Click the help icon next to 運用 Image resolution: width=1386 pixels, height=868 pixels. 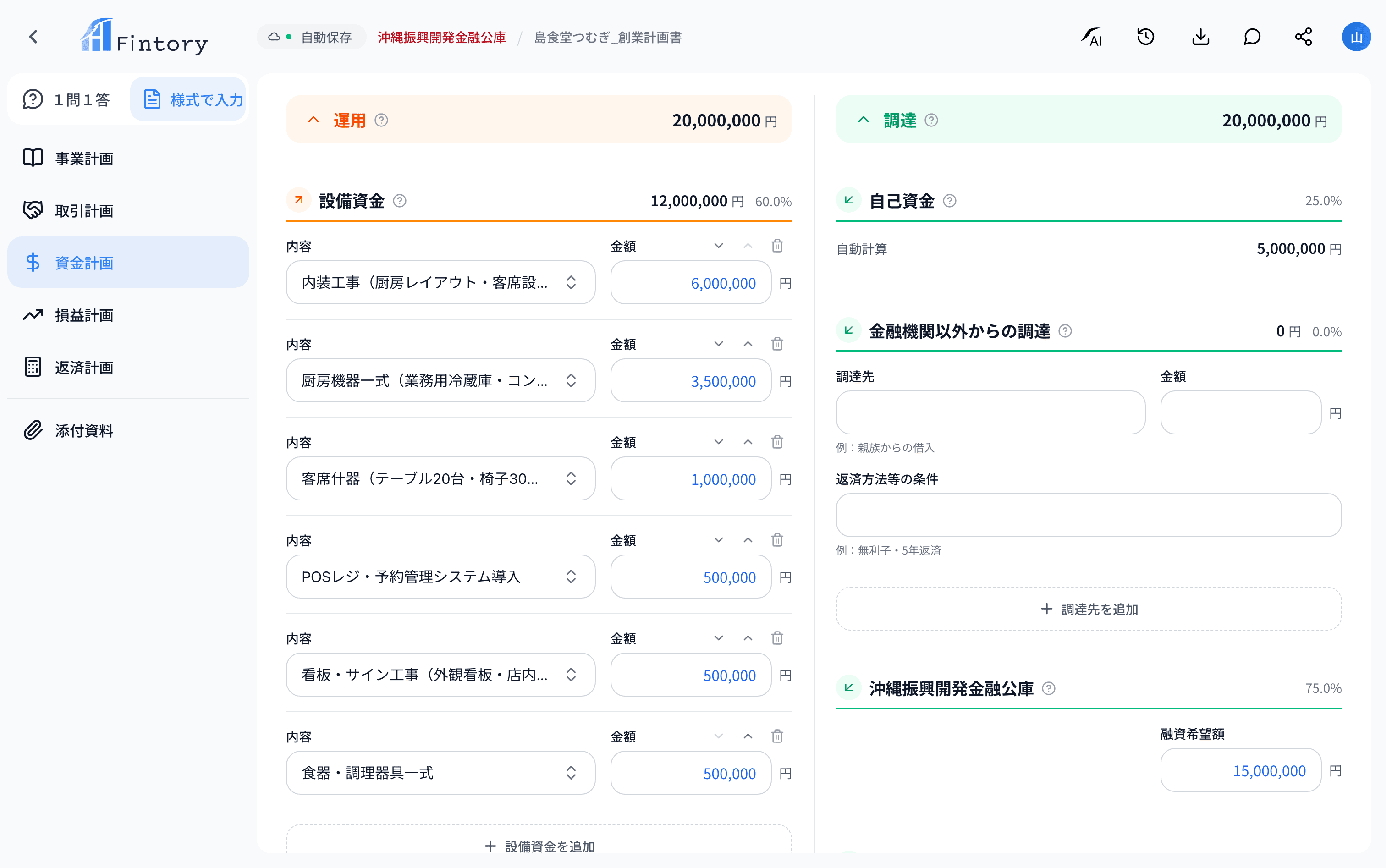381,120
